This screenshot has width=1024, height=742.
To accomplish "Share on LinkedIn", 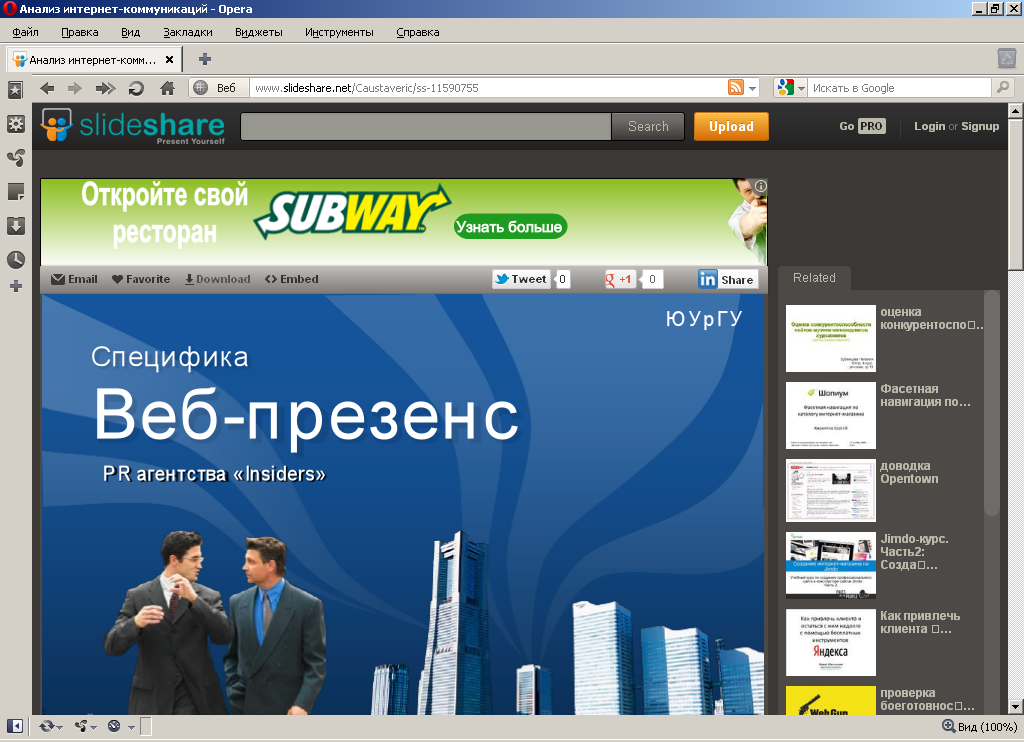I will (728, 280).
